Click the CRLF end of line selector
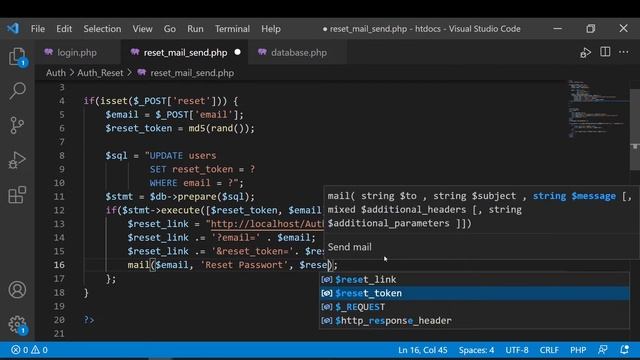 549,350
